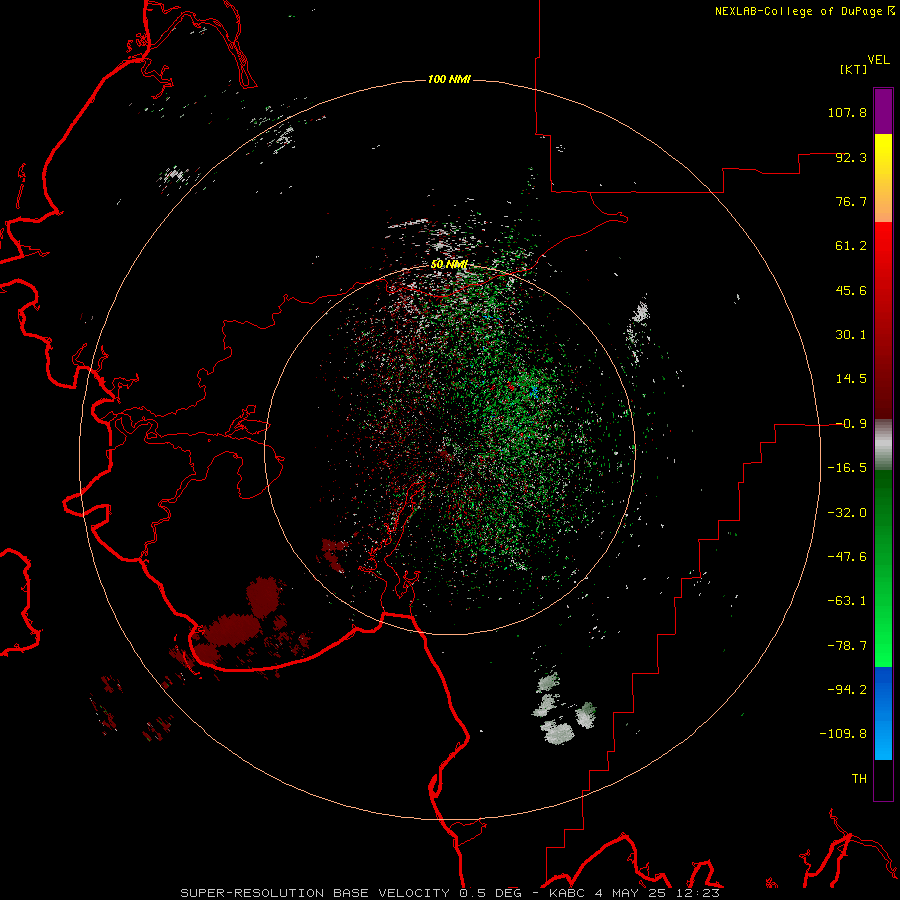This screenshot has height=900, width=900.
Task: Click the 92.3 velocity scale value
Action: coord(851,157)
